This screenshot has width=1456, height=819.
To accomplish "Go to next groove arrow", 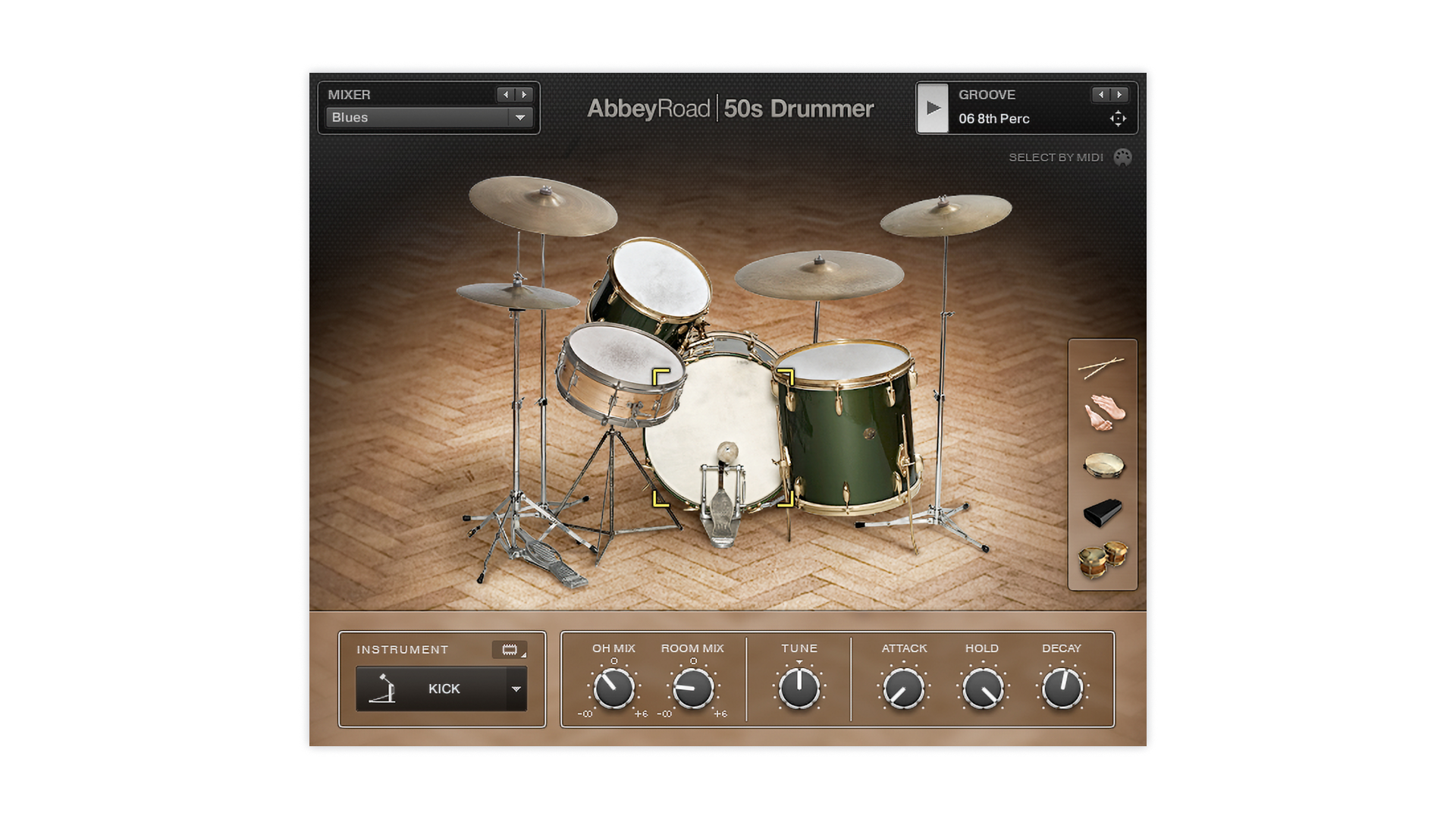I will 1119,95.
